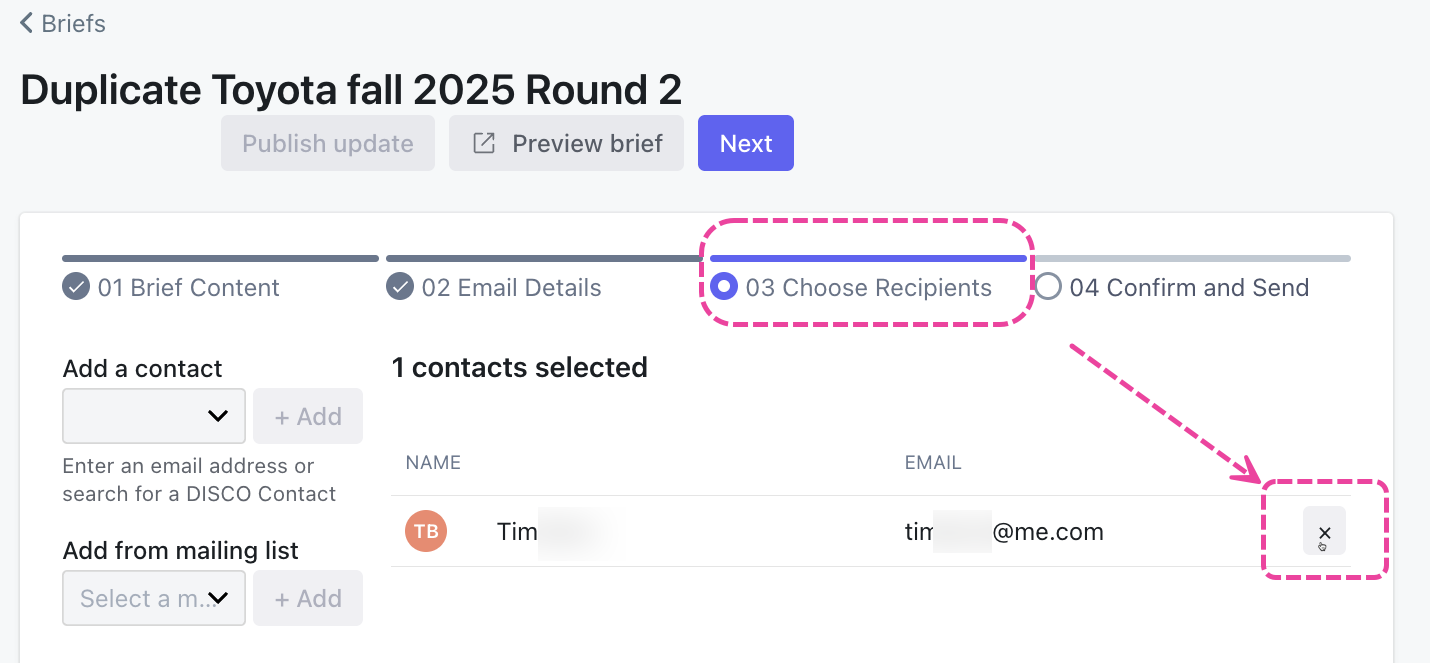Select the 03 Choose Recipients radio indicator
Screen dimensions: 1430x663
(x=724, y=288)
